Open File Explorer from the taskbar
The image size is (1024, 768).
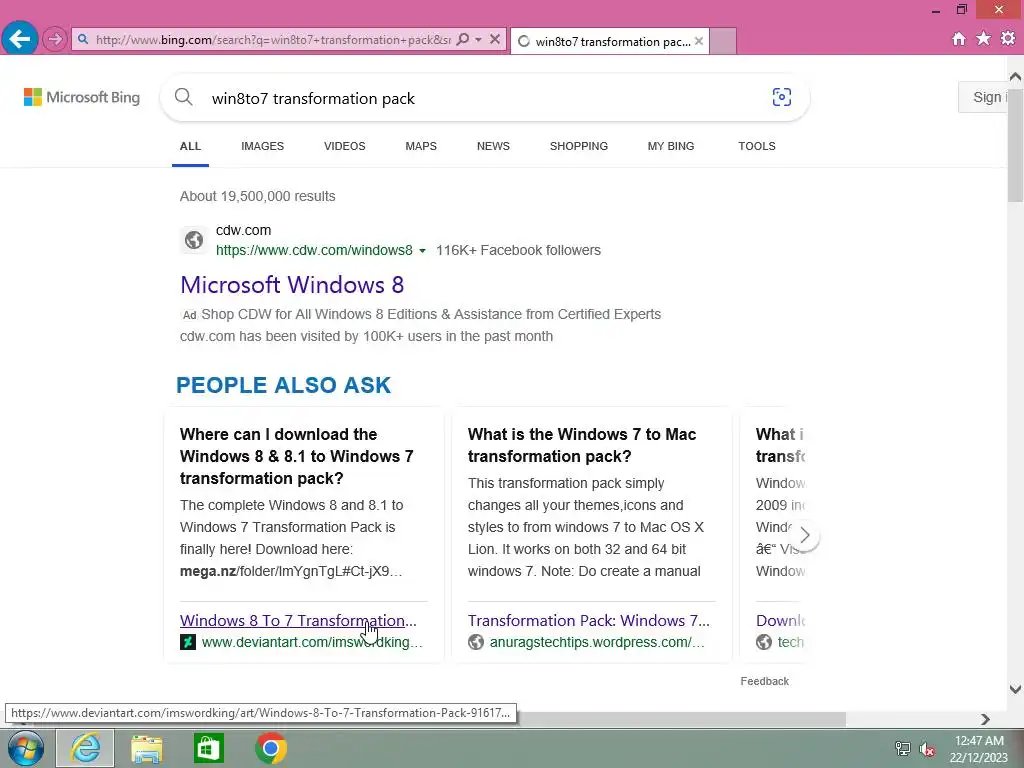tap(147, 748)
